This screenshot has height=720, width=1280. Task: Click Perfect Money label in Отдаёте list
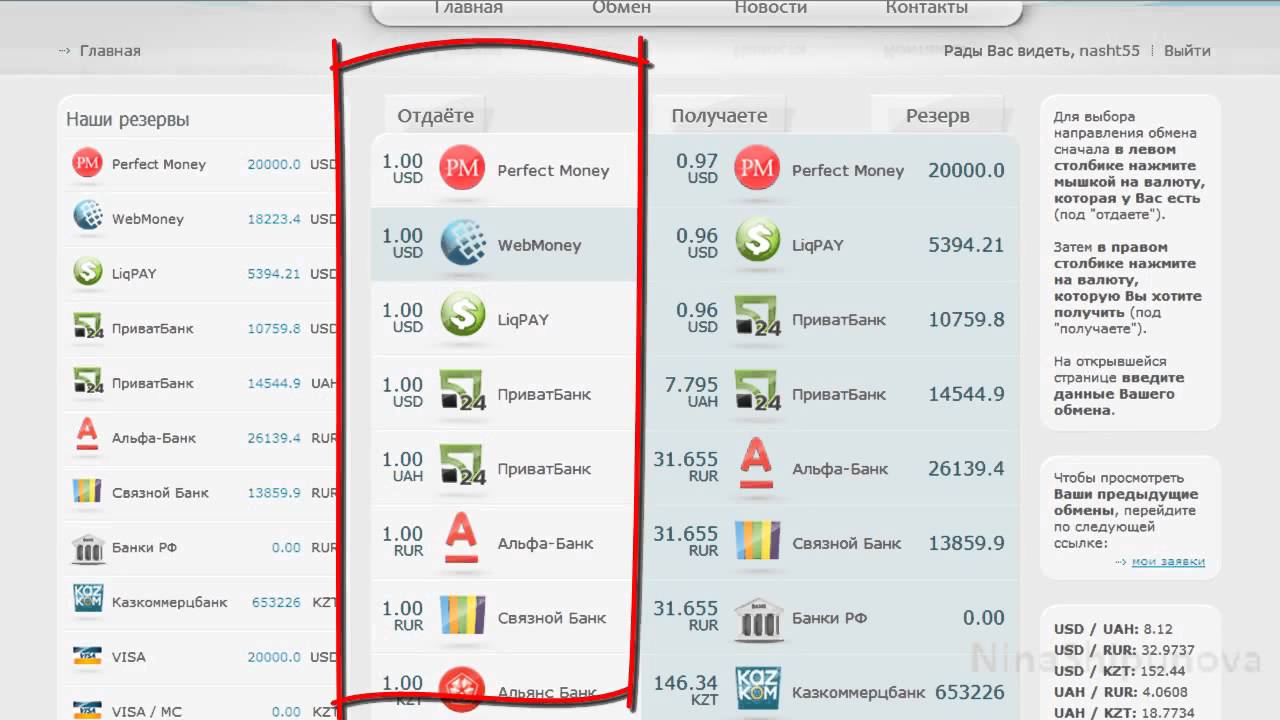click(553, 171)
